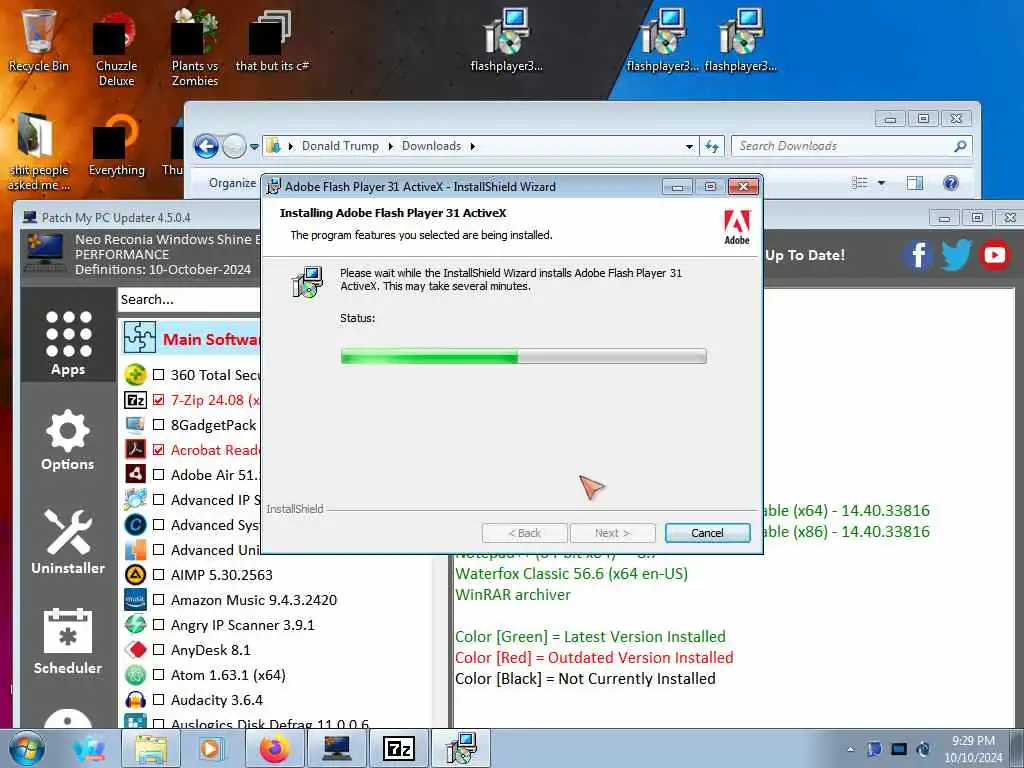The height and width of the screenshot is (768, 1024).
Task: Uncheck the 7-Zip 24.08 checkbox
Action: coord(159,400)
